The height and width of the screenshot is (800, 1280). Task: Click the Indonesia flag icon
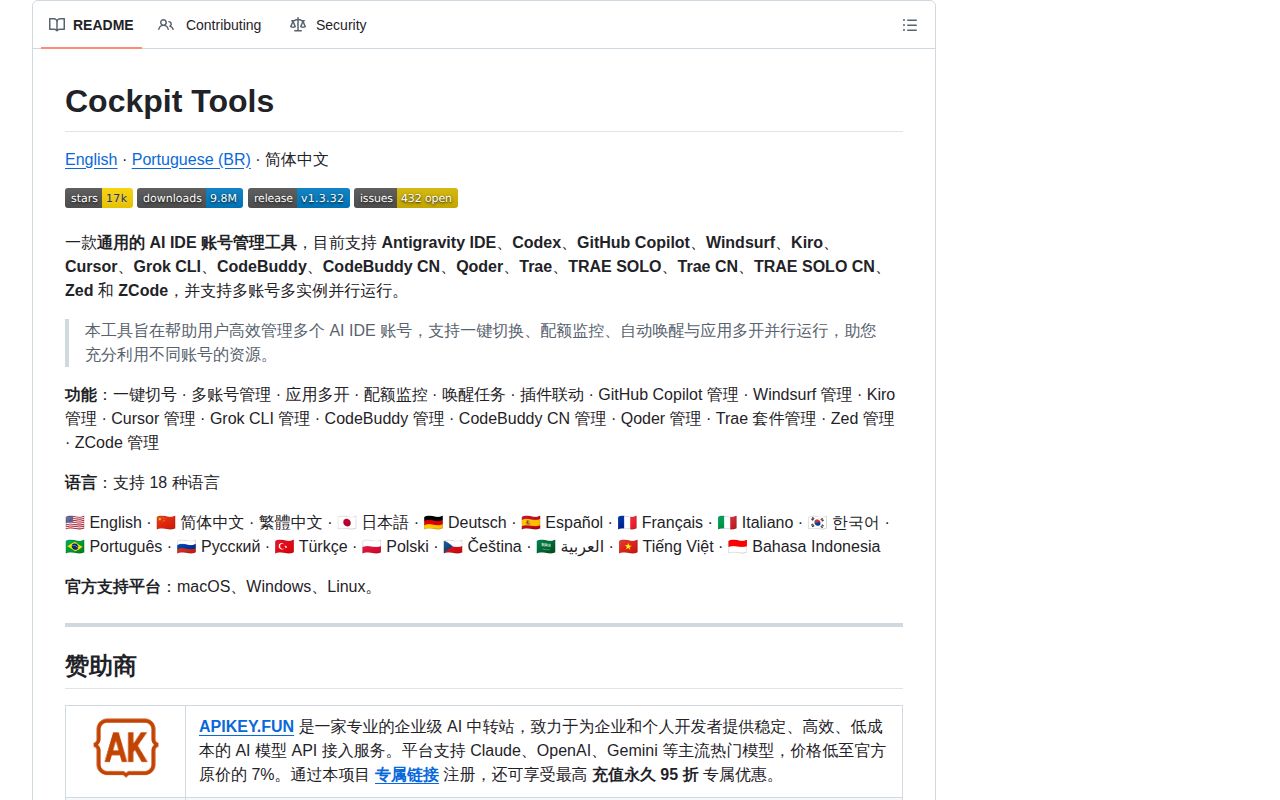click(737, 546)
